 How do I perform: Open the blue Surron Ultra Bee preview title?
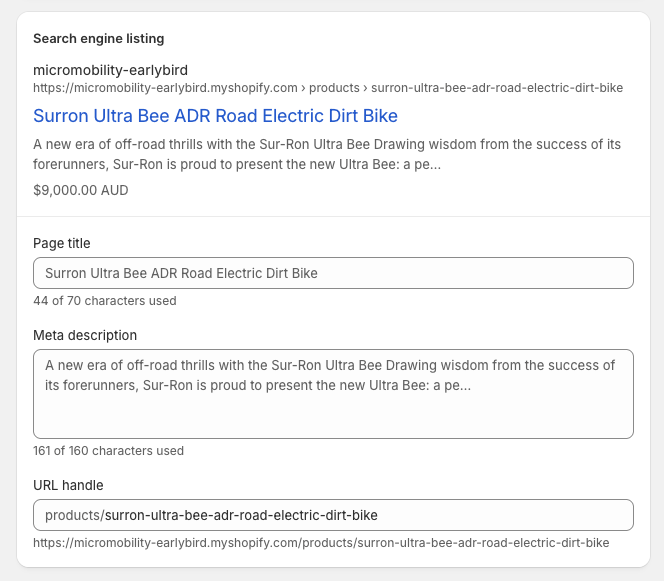216,116
